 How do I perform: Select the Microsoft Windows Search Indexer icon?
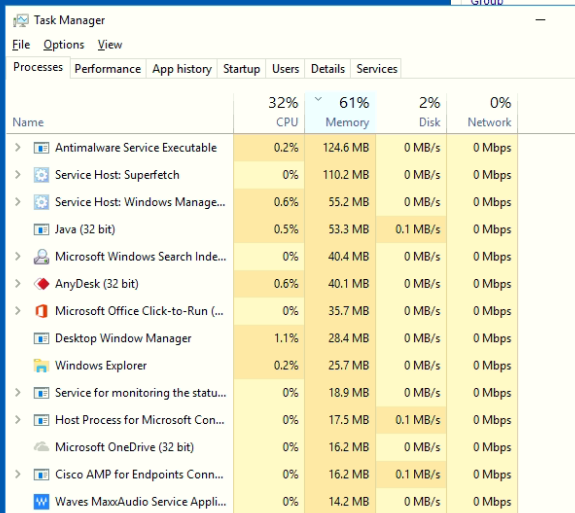coord(41,257)
